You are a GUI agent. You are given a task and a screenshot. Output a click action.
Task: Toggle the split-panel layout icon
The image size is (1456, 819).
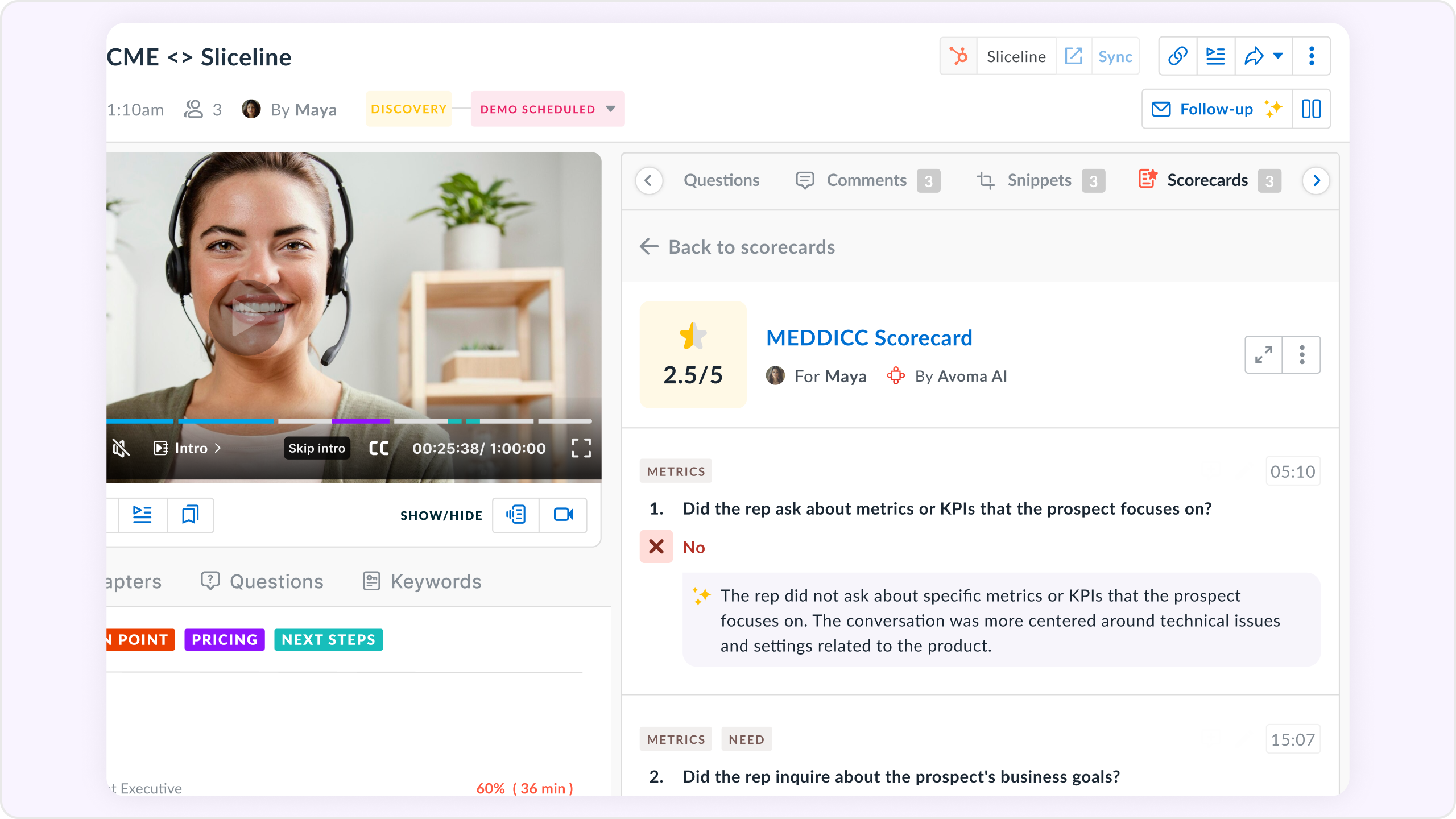point(1311,109)
